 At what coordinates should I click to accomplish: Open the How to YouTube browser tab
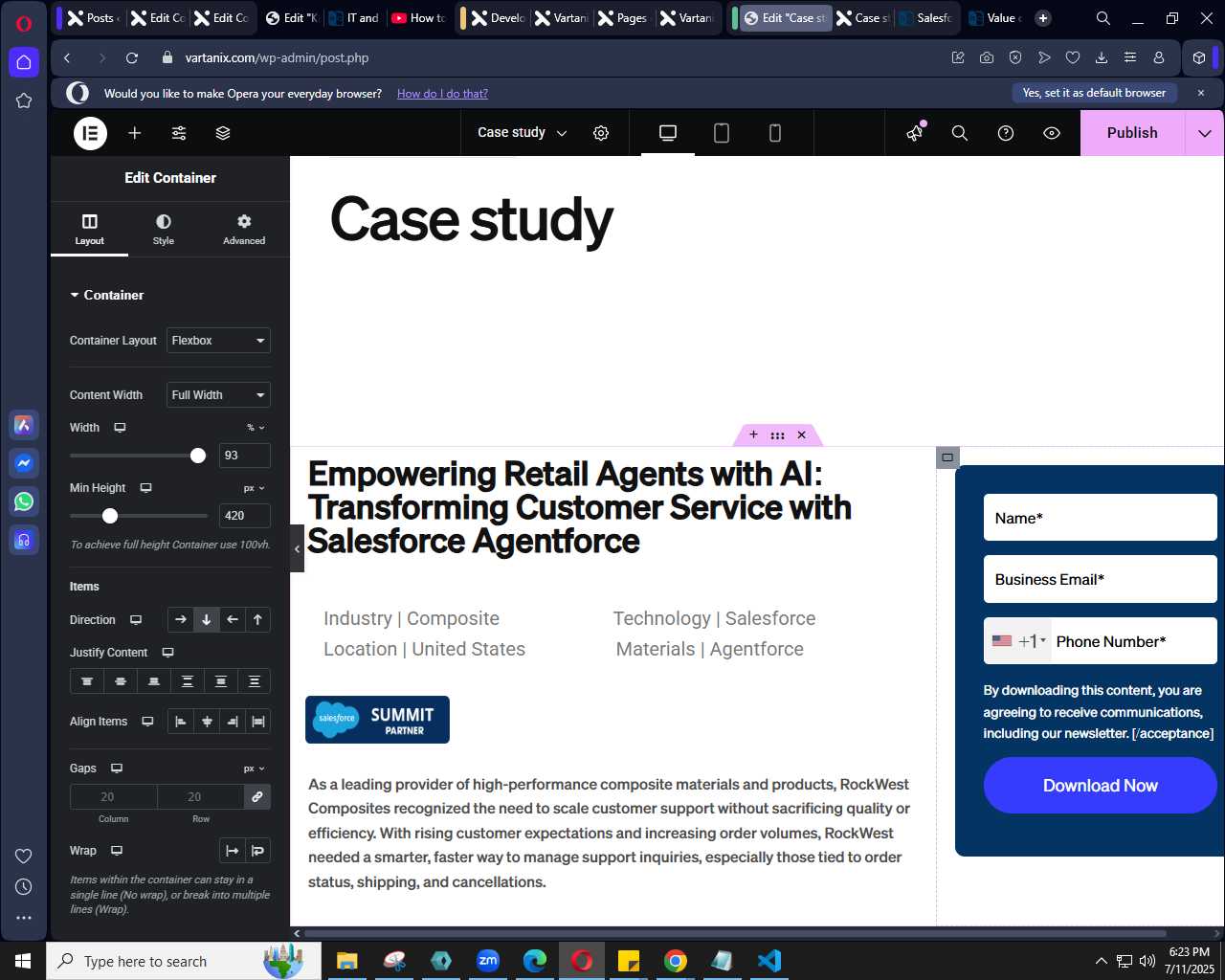(x=418, y=18)
